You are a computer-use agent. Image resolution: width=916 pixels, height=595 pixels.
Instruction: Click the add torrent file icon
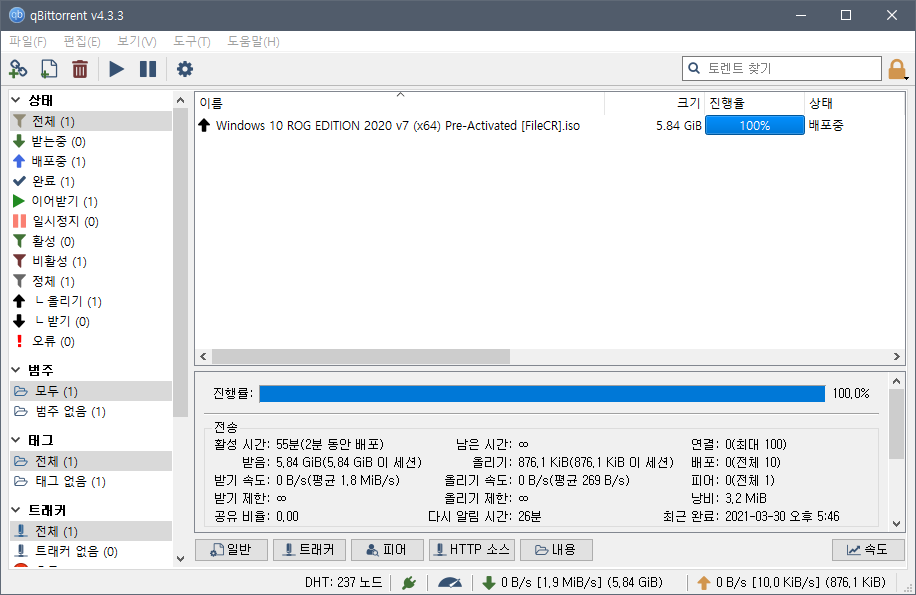point(49,69)
